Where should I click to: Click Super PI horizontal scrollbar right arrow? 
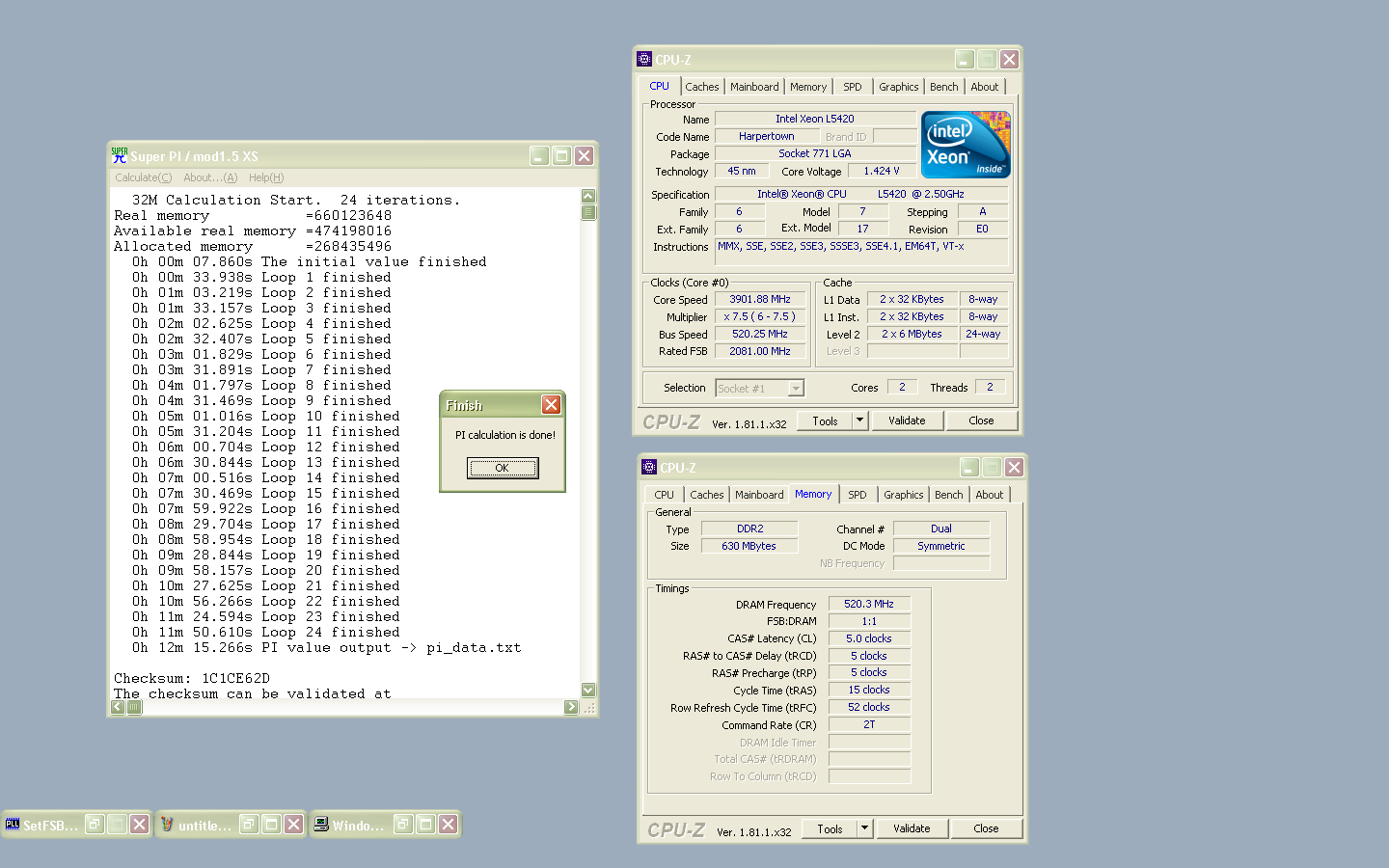(x=571, y=707)
